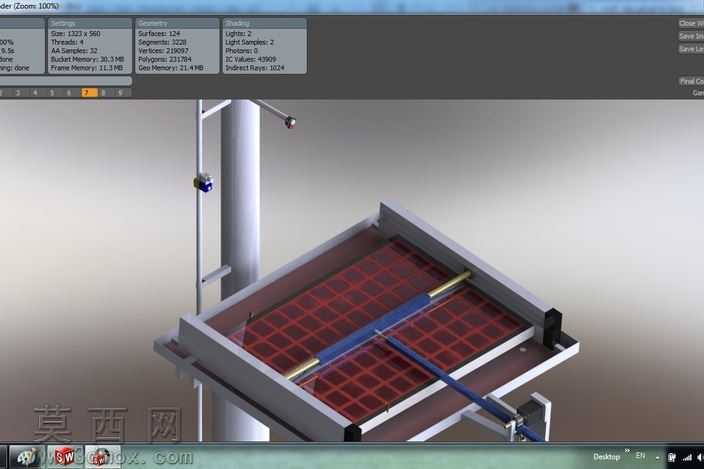
Task: Click the action center flag tray icon
Action: pyautogui.click(x=672, y=457)
